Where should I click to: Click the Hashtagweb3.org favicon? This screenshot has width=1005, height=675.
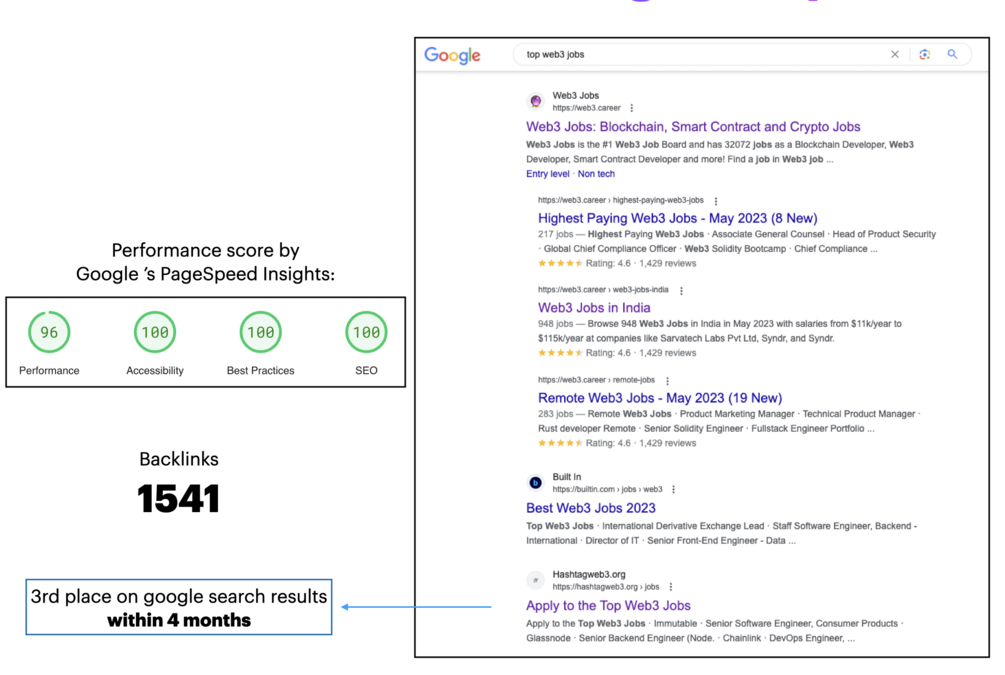coord(536,580)
